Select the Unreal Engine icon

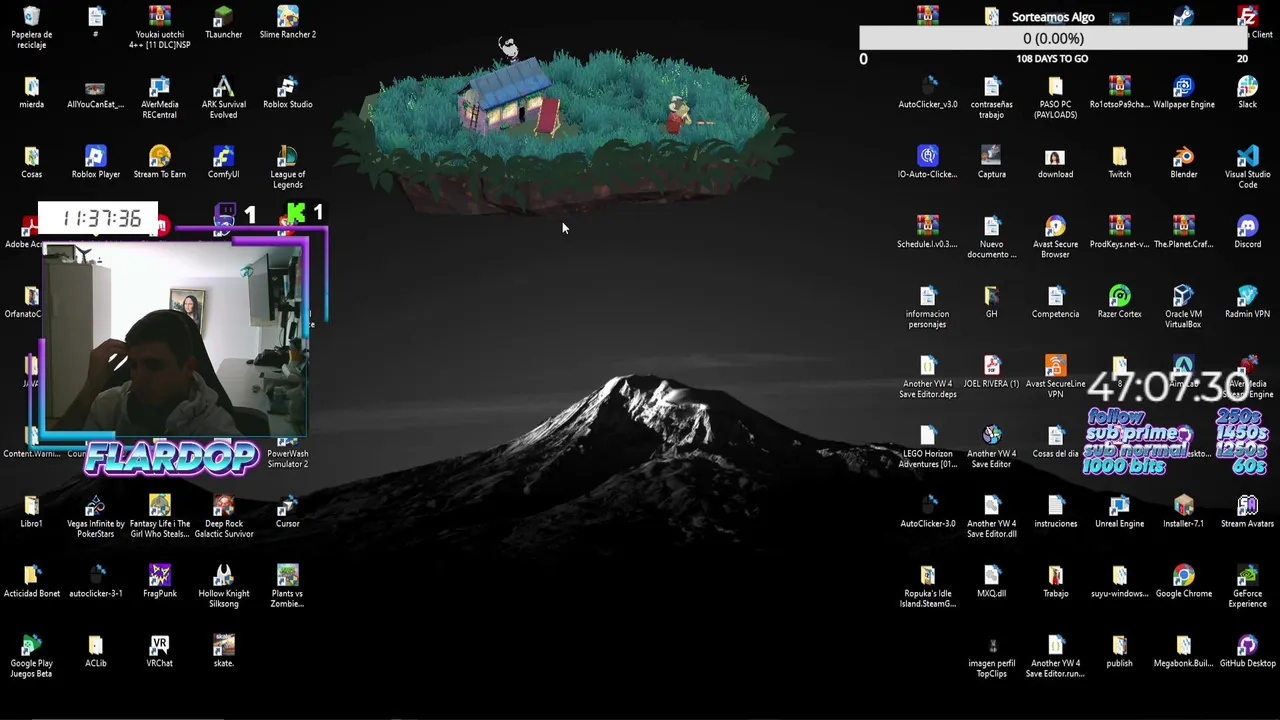tap(1119, 507)
